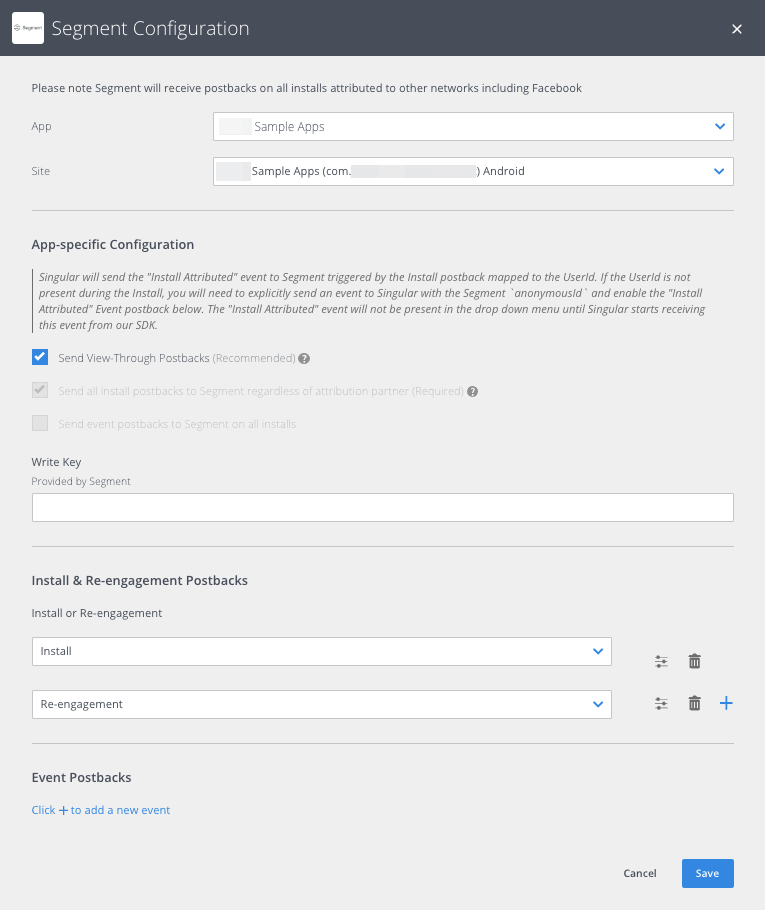Delete the Re-engagement postback row
Image resolution: width=765 pixels, height=910 pixels.
(x=694, y=704)
